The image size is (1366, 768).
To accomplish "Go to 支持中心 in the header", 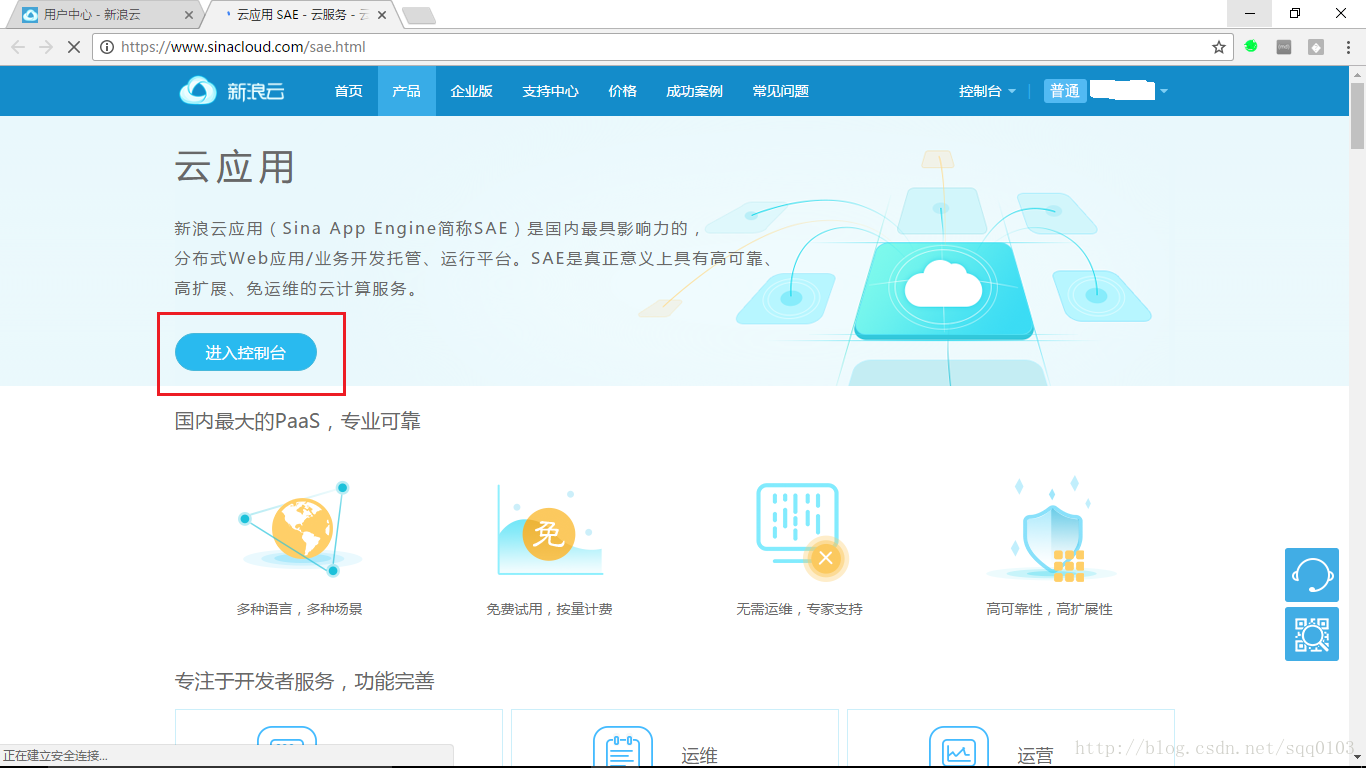I will 550,91.
